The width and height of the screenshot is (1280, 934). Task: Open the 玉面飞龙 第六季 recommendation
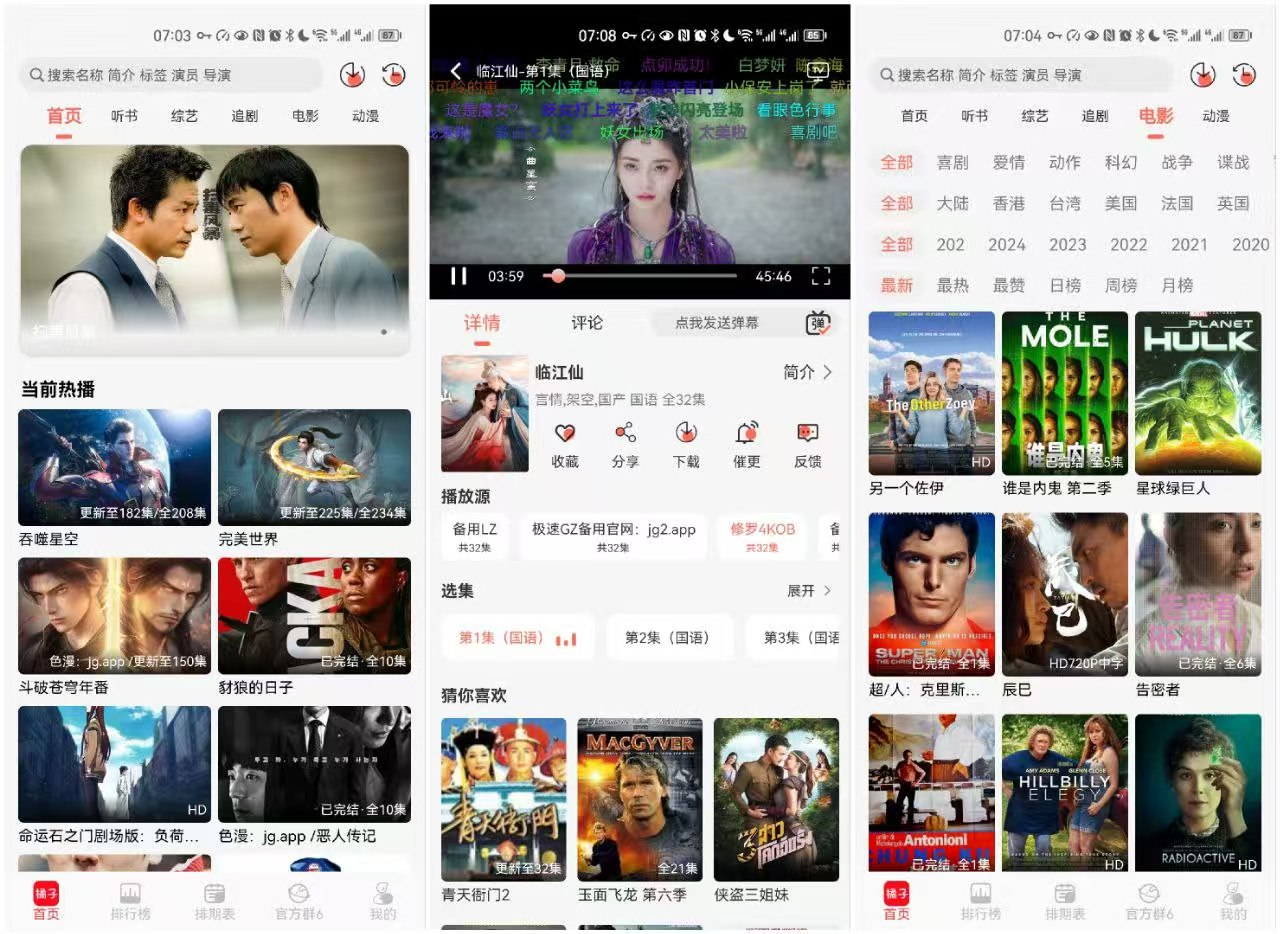[x=640, y=799]
